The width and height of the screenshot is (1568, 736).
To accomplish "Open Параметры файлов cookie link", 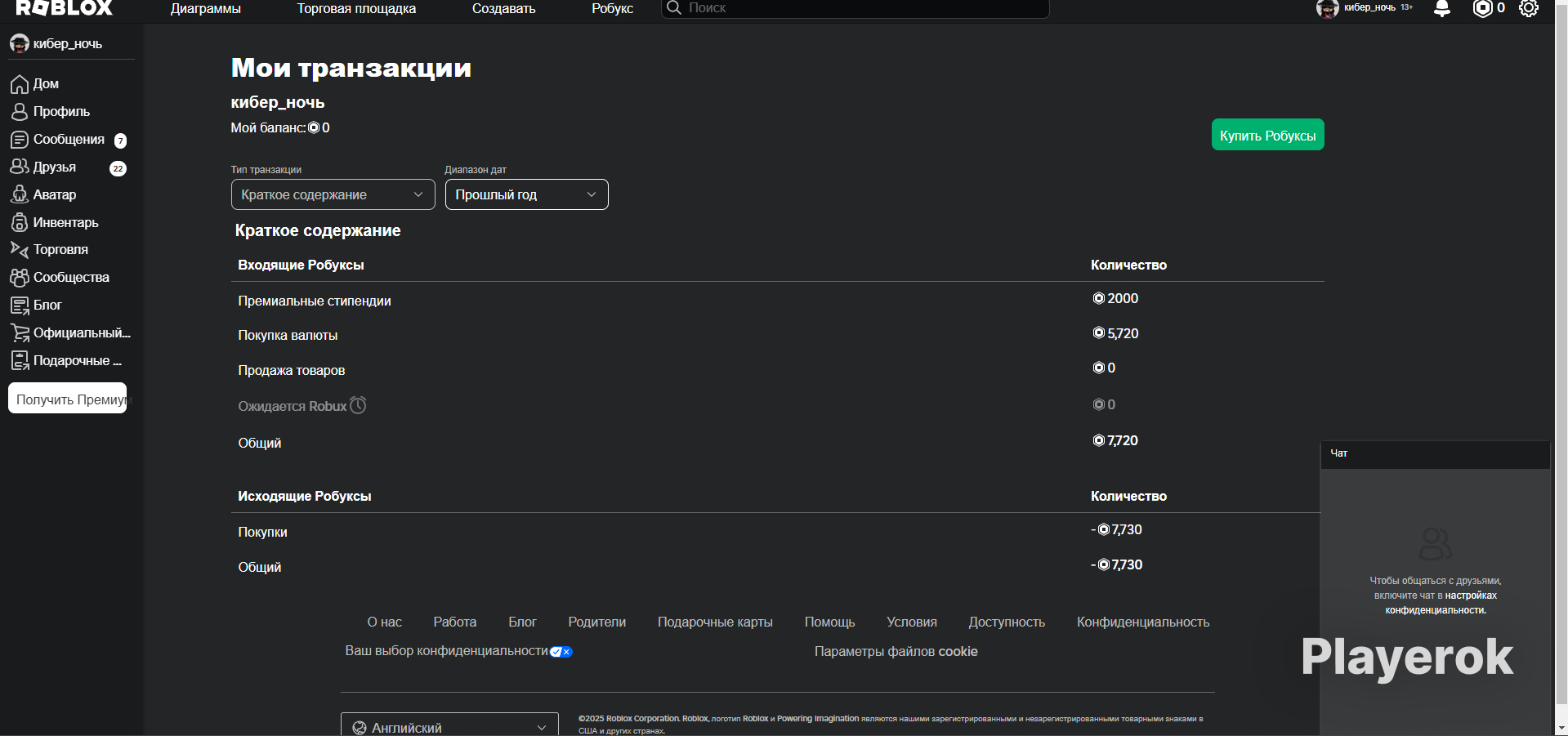I will pos(896,651).
